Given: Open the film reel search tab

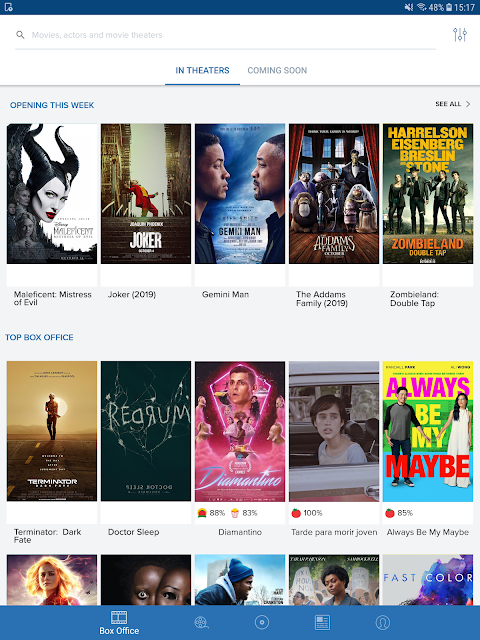Looking at the screenshot, I should coord(201,622).
